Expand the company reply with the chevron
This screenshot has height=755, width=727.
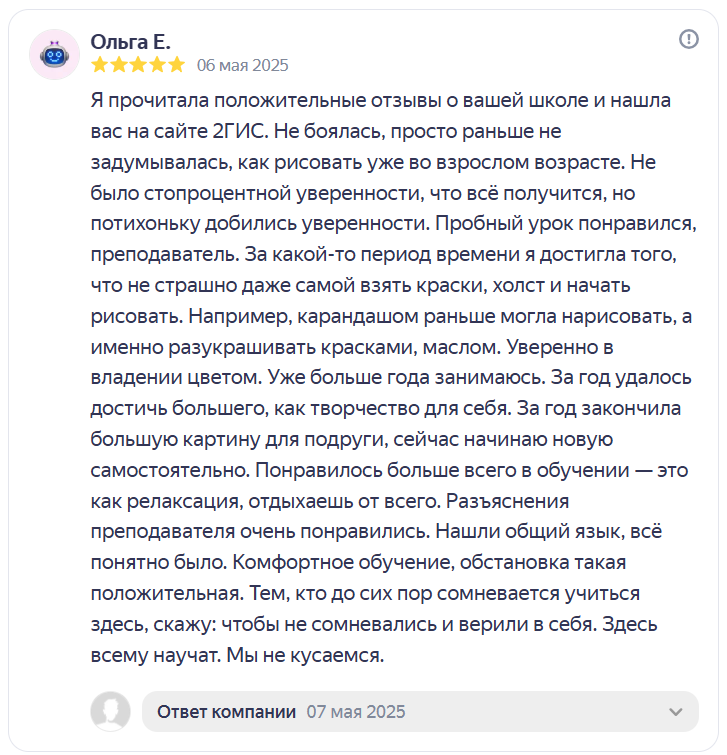coord(676,711)
